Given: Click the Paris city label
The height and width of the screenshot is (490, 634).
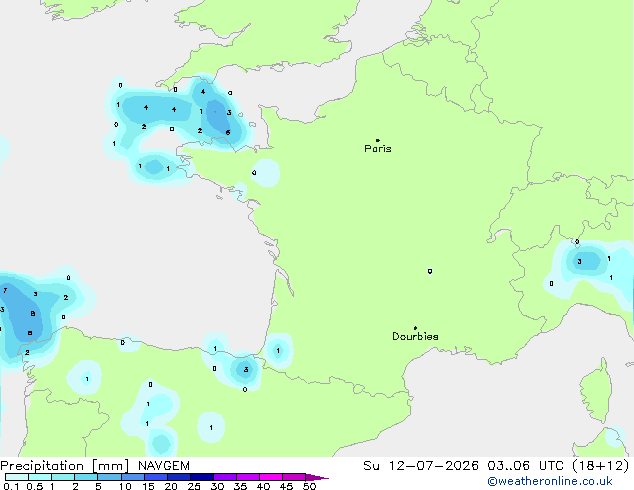Looking at the screenshot, I should tap(378, 149).
